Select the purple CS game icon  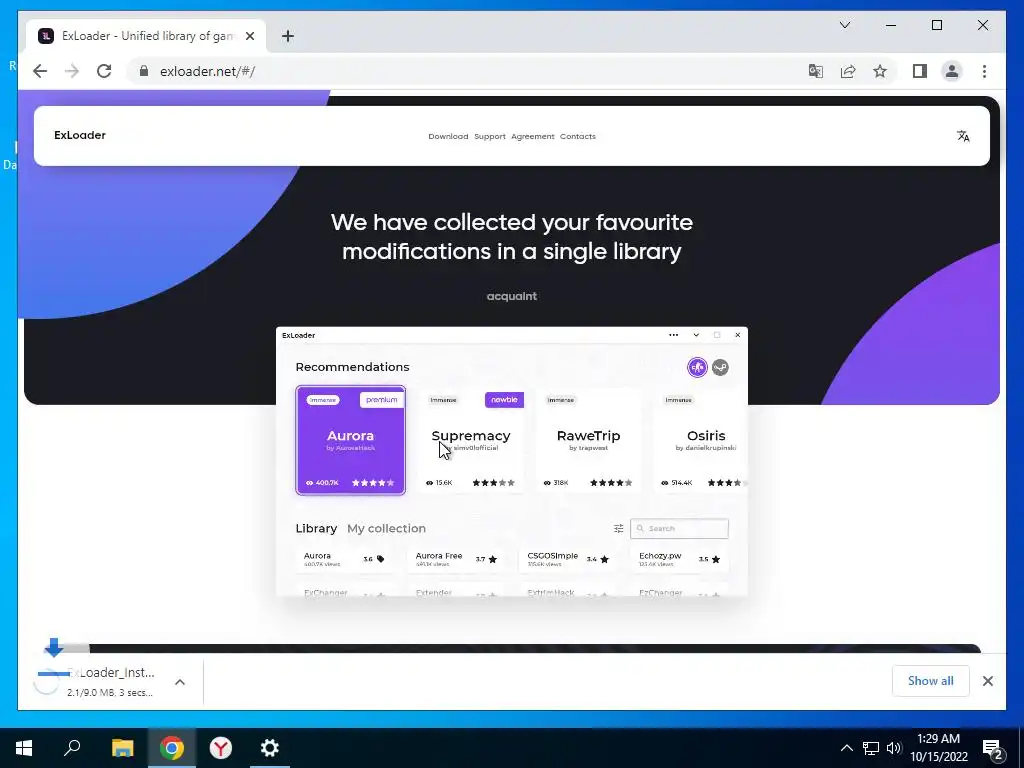click(x=697, y=367)
